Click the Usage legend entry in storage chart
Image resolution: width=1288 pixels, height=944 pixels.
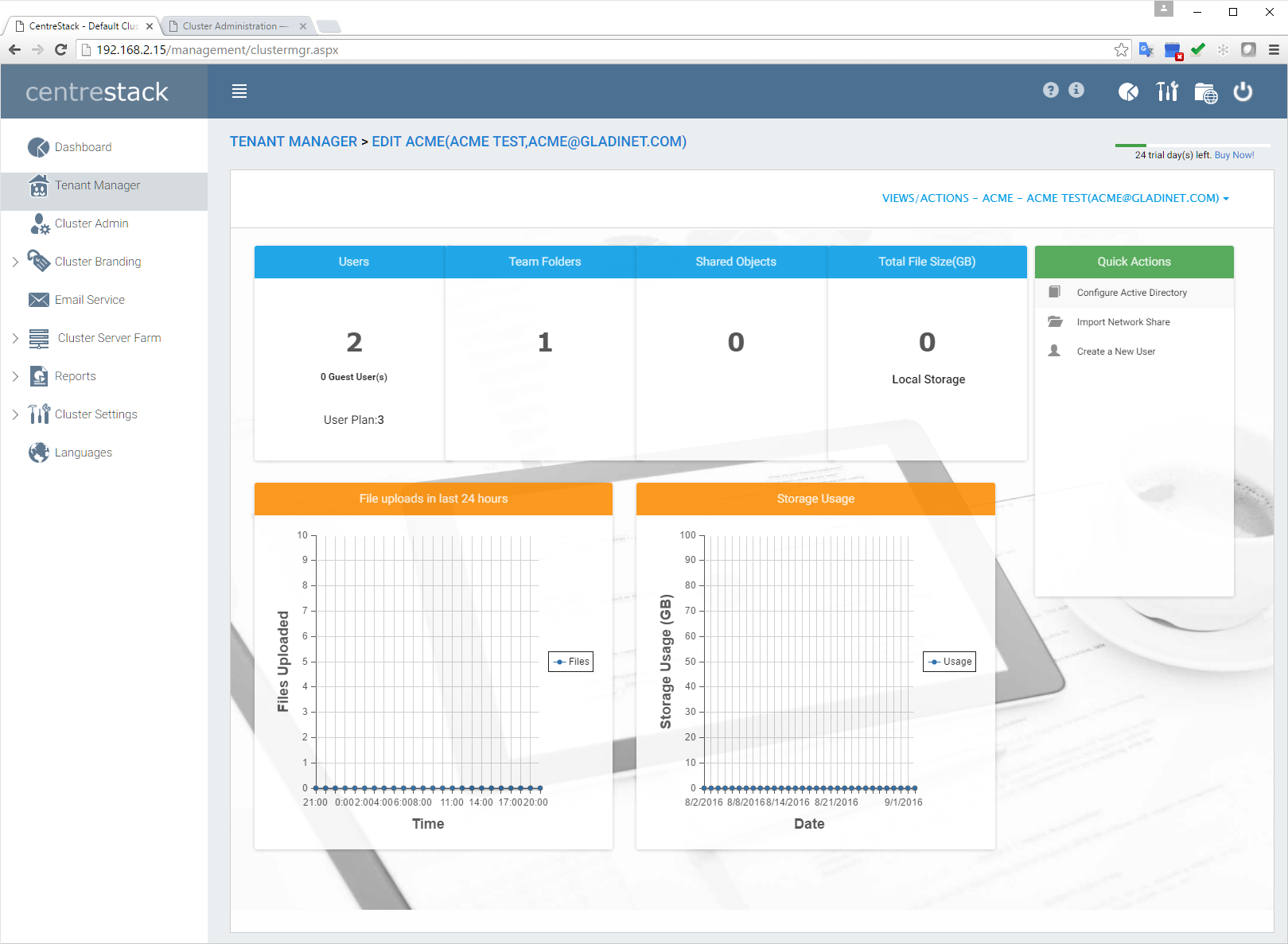click(950, 662)
